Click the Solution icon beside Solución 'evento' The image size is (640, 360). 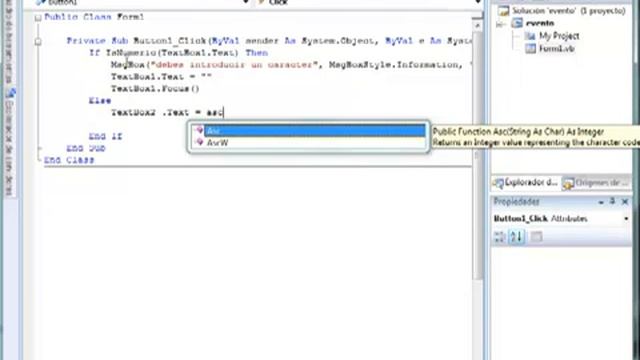pyautogui.click(x=504, y=11)
